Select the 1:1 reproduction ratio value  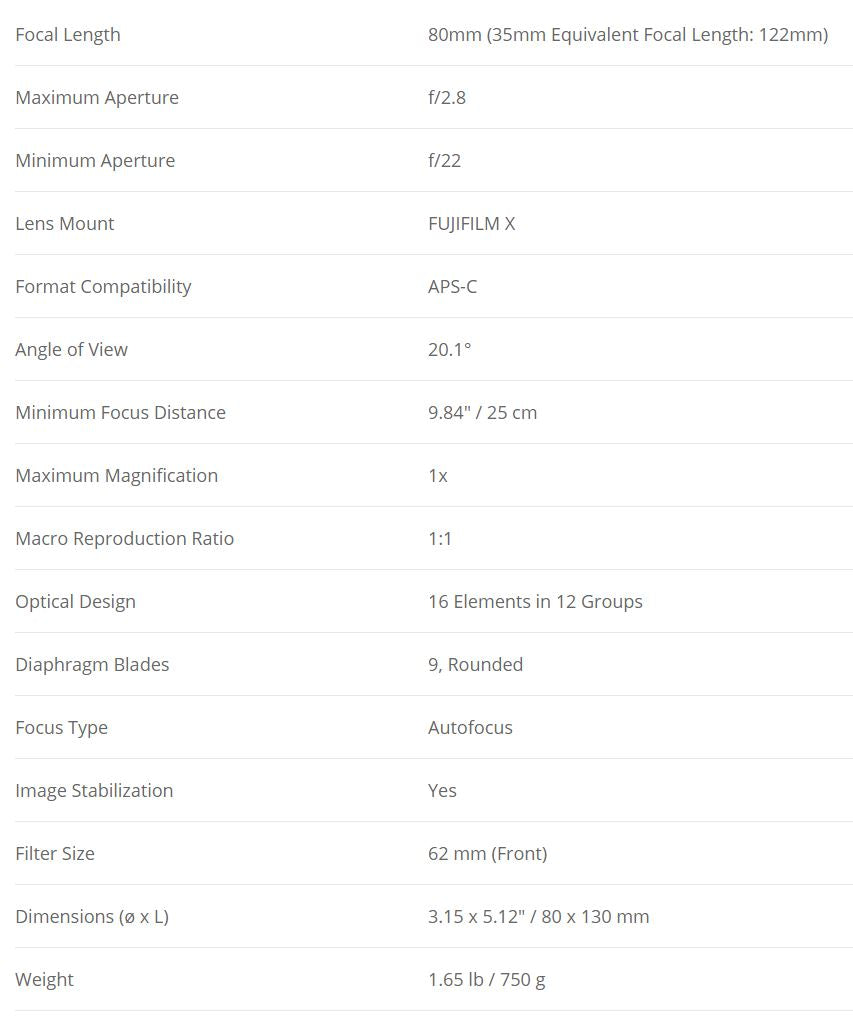[x=440, y=539]
